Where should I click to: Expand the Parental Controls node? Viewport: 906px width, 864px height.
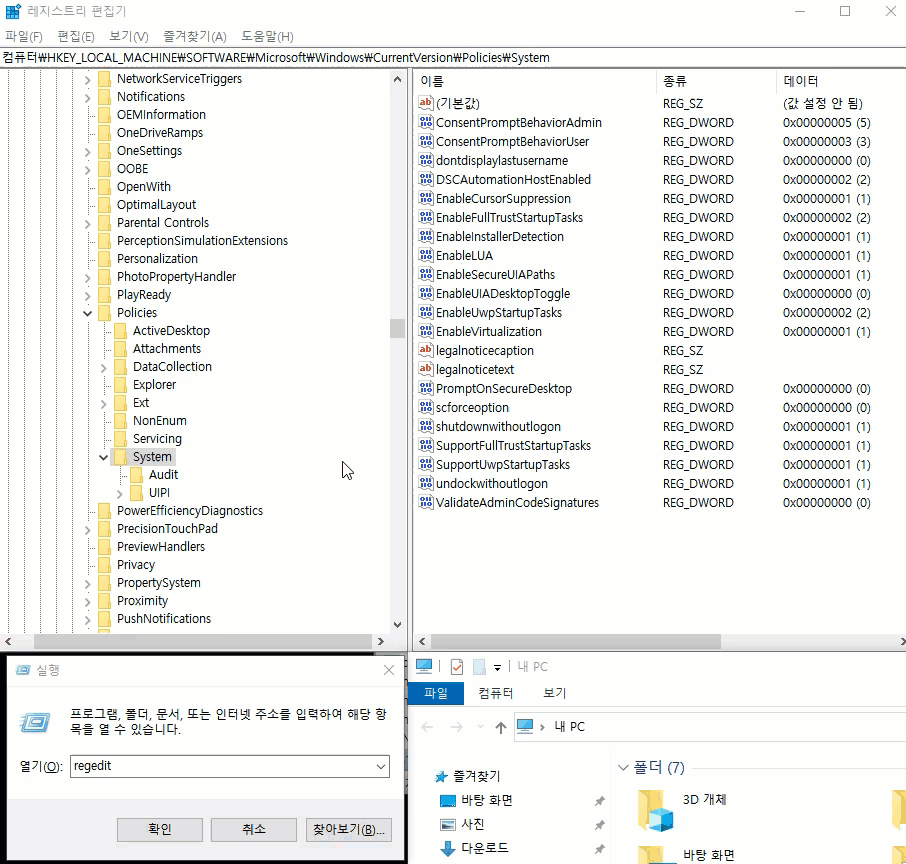[x=88, y=224]
